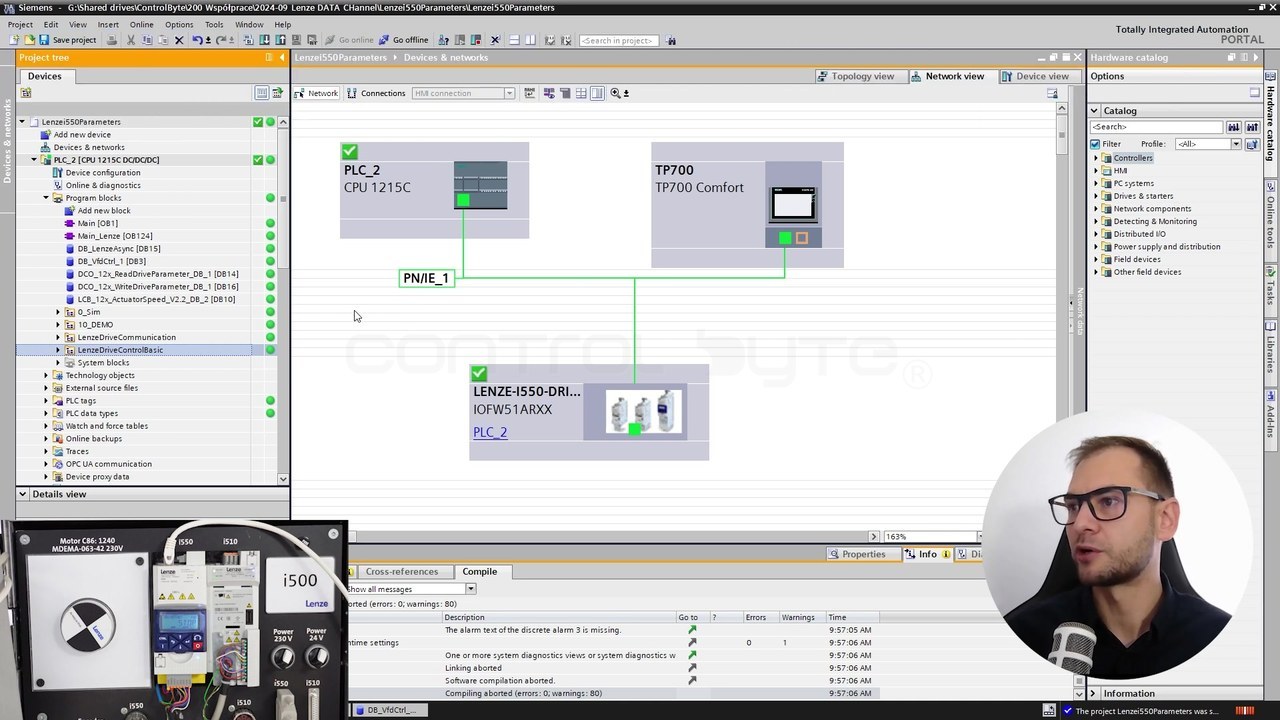
Task: Open the Show all messages dropdown
Action: 470,589
